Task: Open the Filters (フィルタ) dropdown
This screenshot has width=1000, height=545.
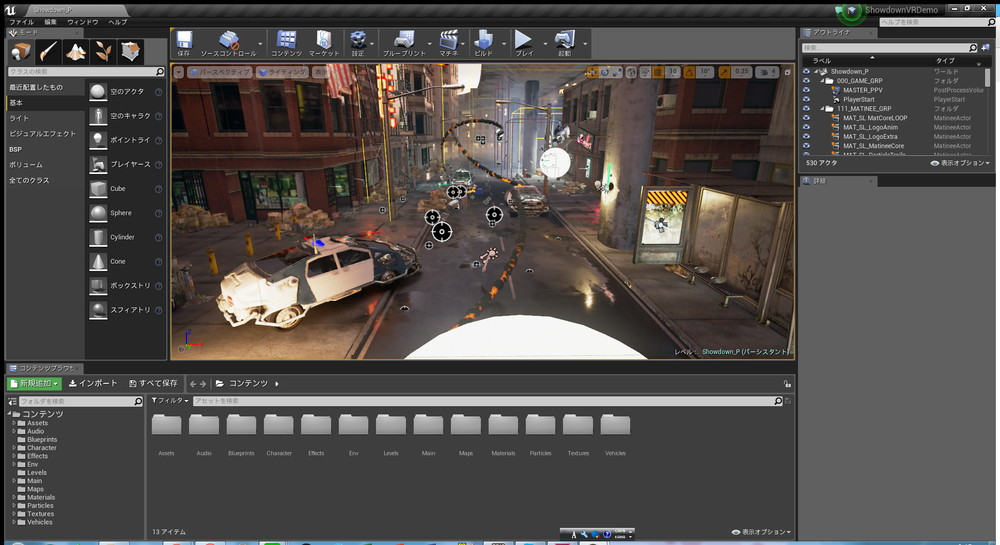Action: point(170,400)
